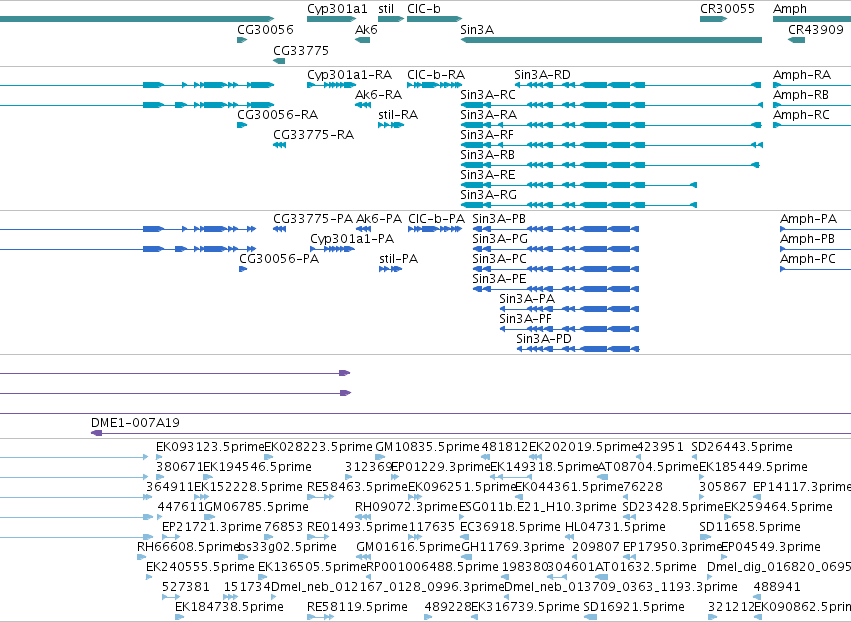
Task: Click the EK194546.5prime EST label
Action: [257, 467]
